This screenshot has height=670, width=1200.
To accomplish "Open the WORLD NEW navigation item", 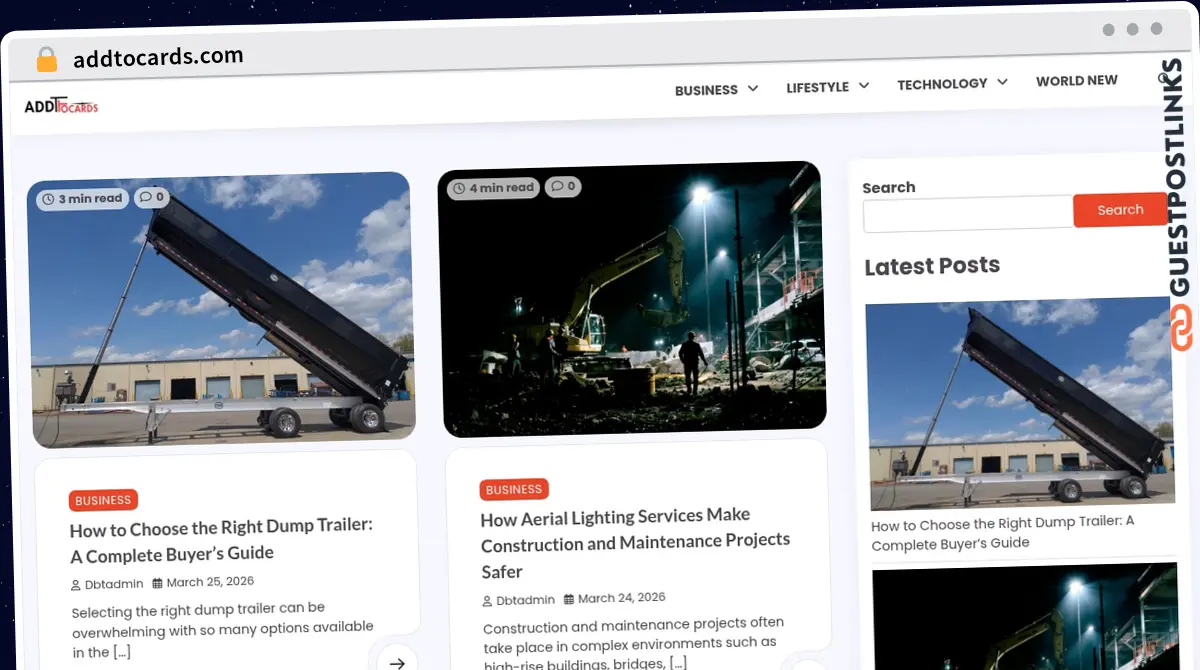I will (1077, 81).
